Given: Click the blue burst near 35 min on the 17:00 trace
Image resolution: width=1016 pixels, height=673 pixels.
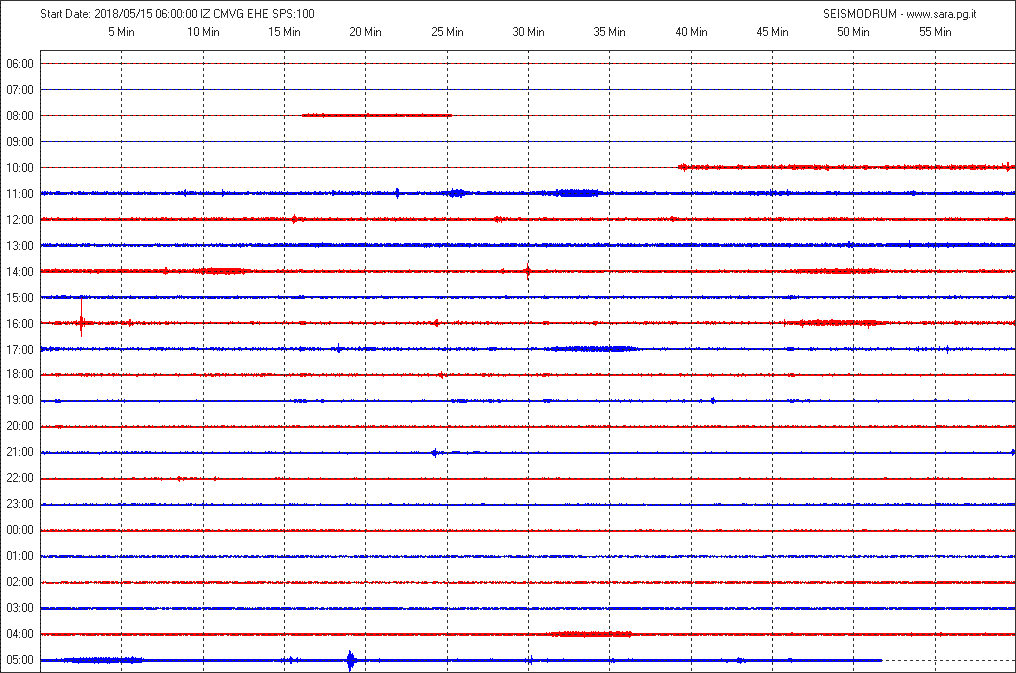Looking at the screenshot, I should click(x=593, y=349).
